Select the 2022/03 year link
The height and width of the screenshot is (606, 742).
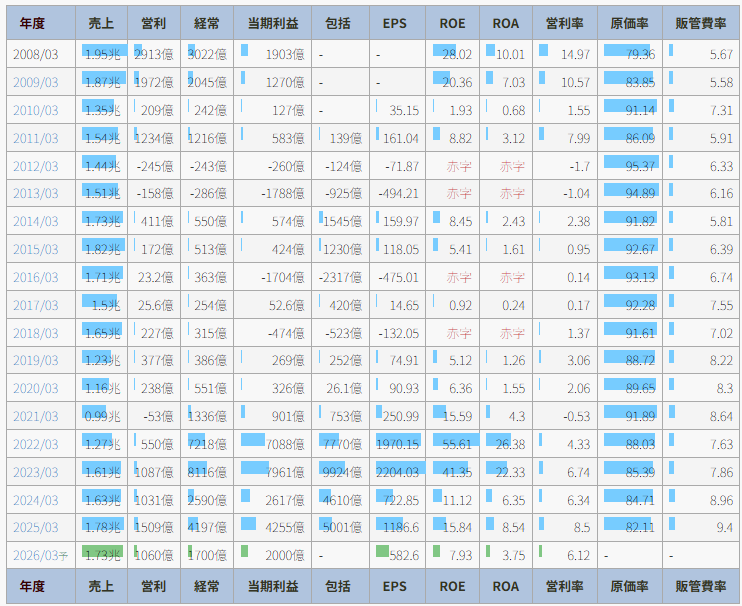[36, 444]
